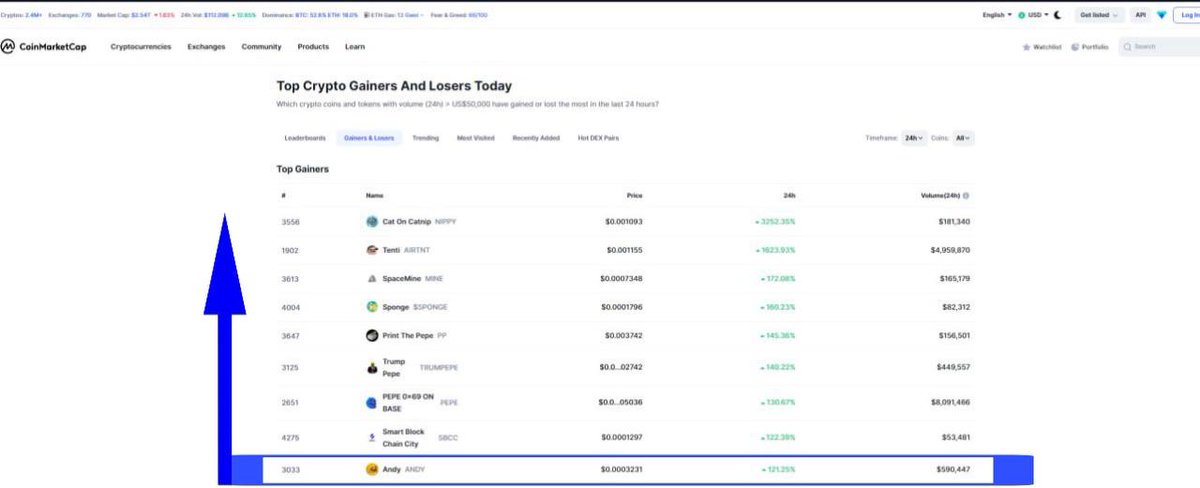1200x488 pixels.
Task: Switch to the Leaderboards tab
Action: (305, 138)
